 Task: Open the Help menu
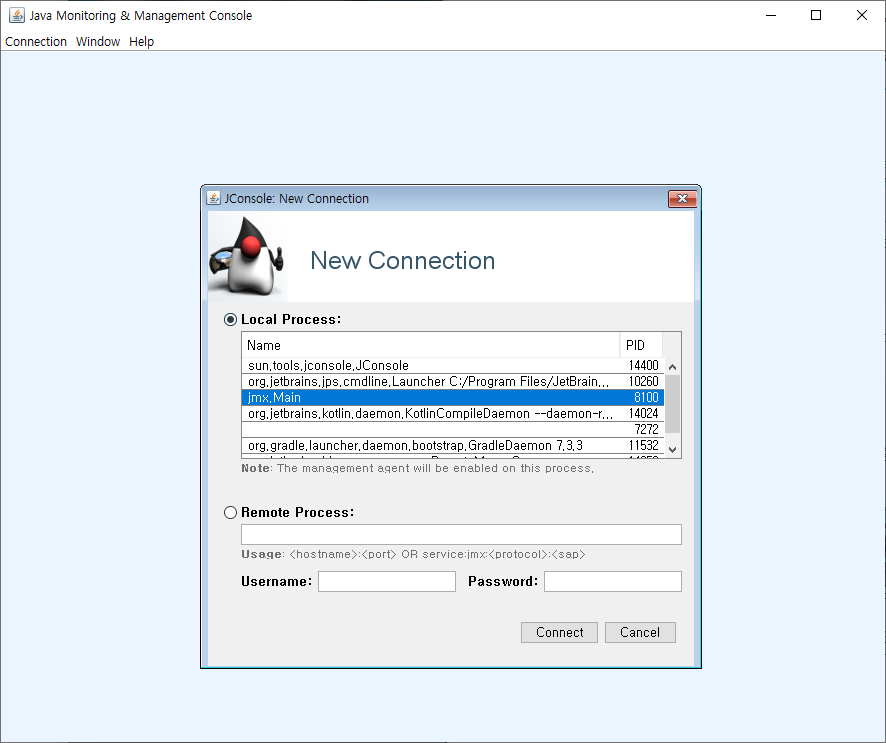141,41
